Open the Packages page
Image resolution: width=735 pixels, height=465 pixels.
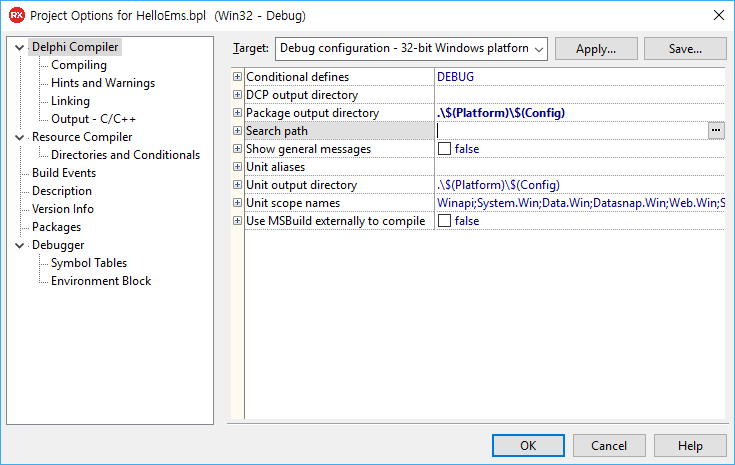pos(56,227)
